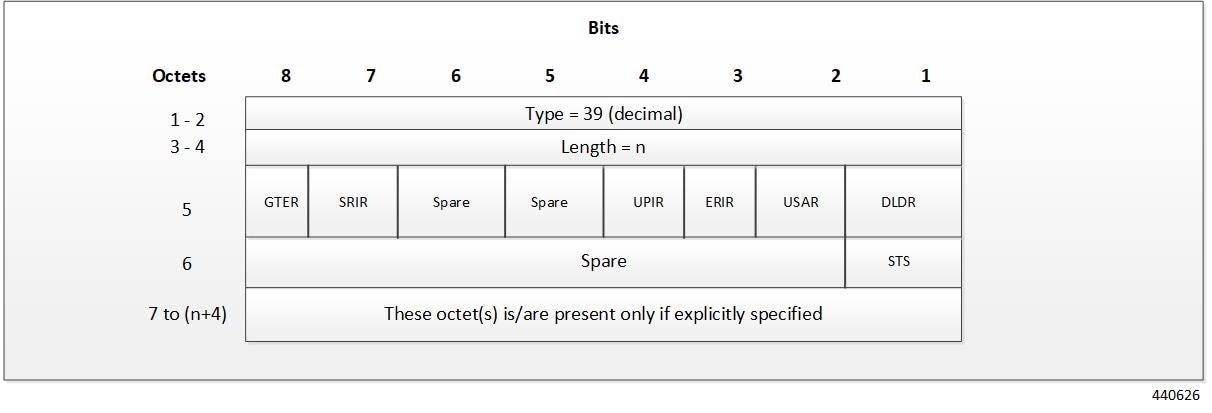This screenshot has width=1212, height=413.
Task: Click the octet label 7 to (n+4)
Action: click(x=187, y=314)
